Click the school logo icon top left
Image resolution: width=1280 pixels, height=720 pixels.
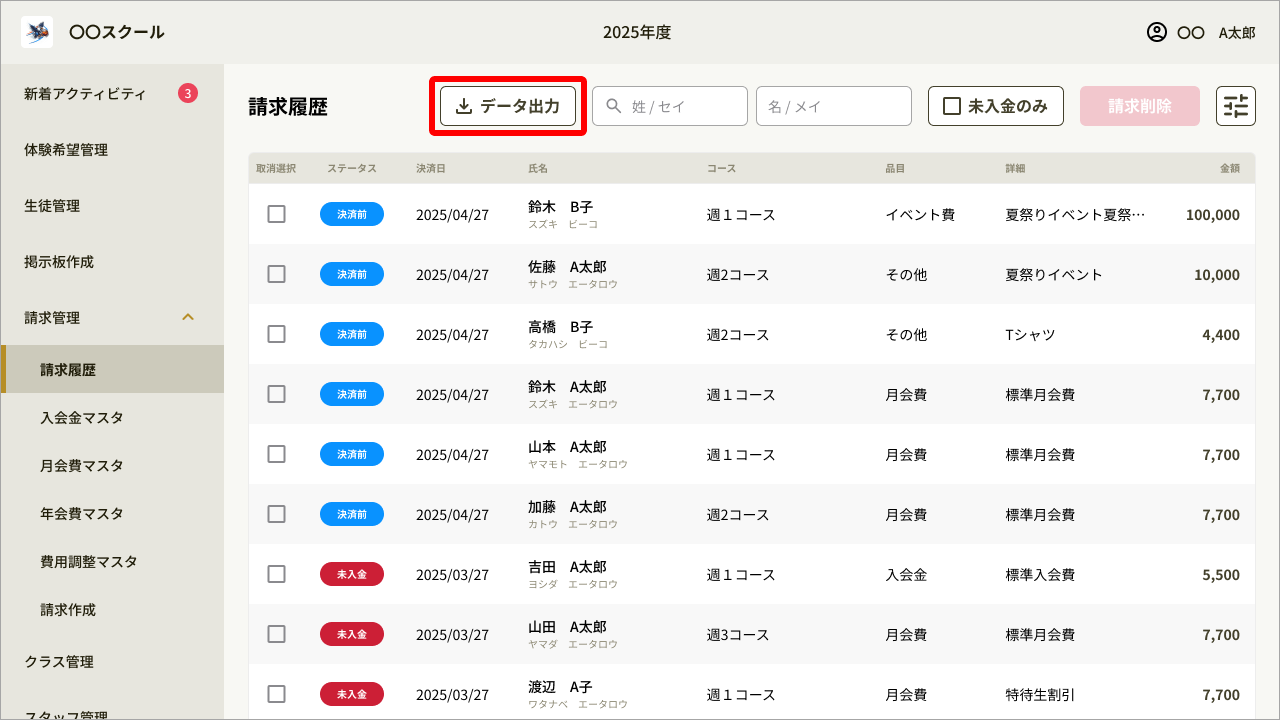point(36,31)
